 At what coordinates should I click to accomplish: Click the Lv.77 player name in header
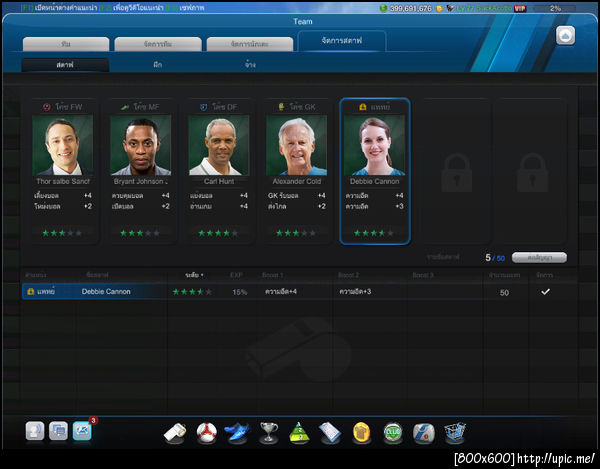[x=484, y=8]
